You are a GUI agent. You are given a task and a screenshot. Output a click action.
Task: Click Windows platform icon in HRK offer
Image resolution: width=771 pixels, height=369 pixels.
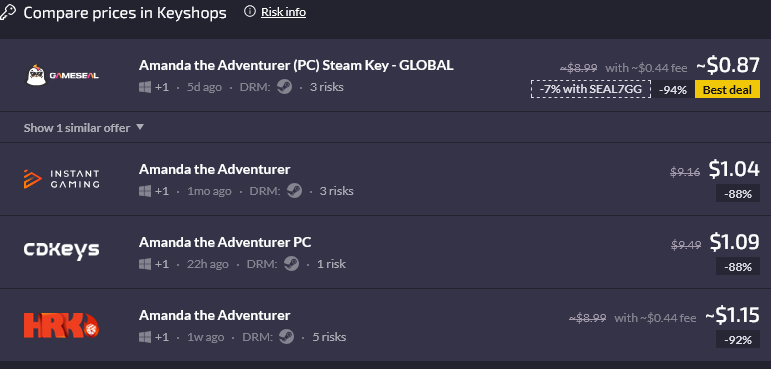pos(145,337)
